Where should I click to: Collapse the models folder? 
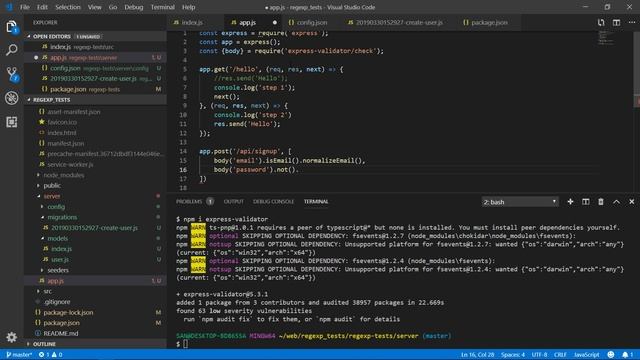(58, 238)
